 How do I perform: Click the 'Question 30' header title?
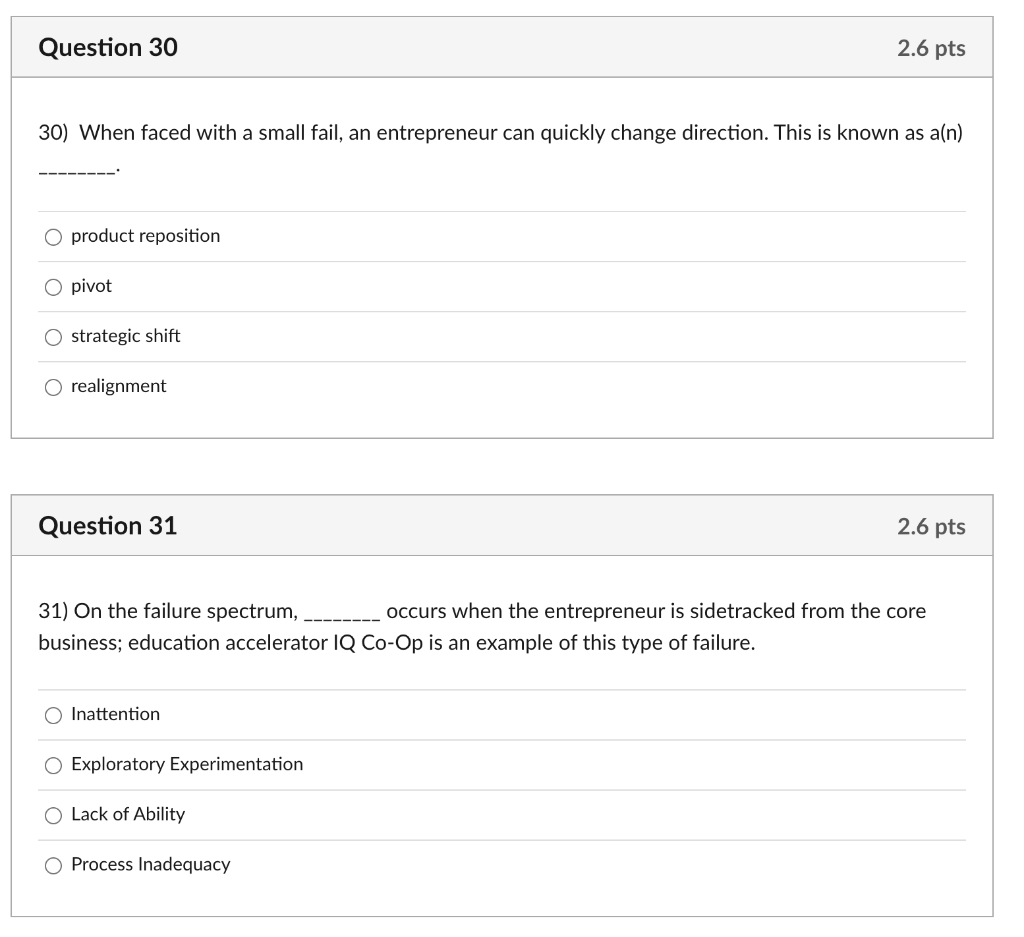(x=108, y=47)
